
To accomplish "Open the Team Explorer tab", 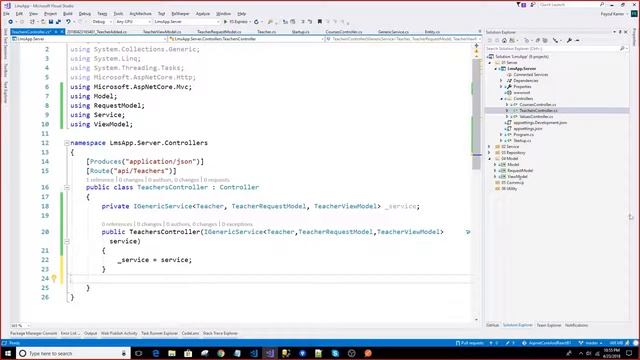I will click(x=549, y=325).
